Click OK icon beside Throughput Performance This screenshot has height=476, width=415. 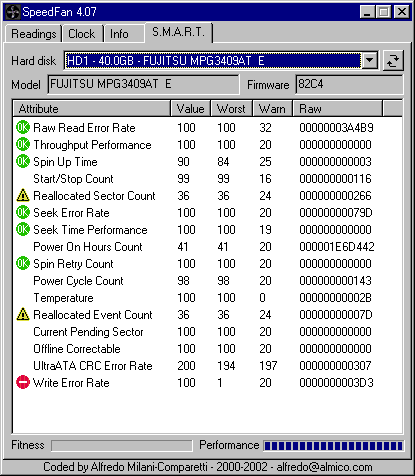coord(23,145)
